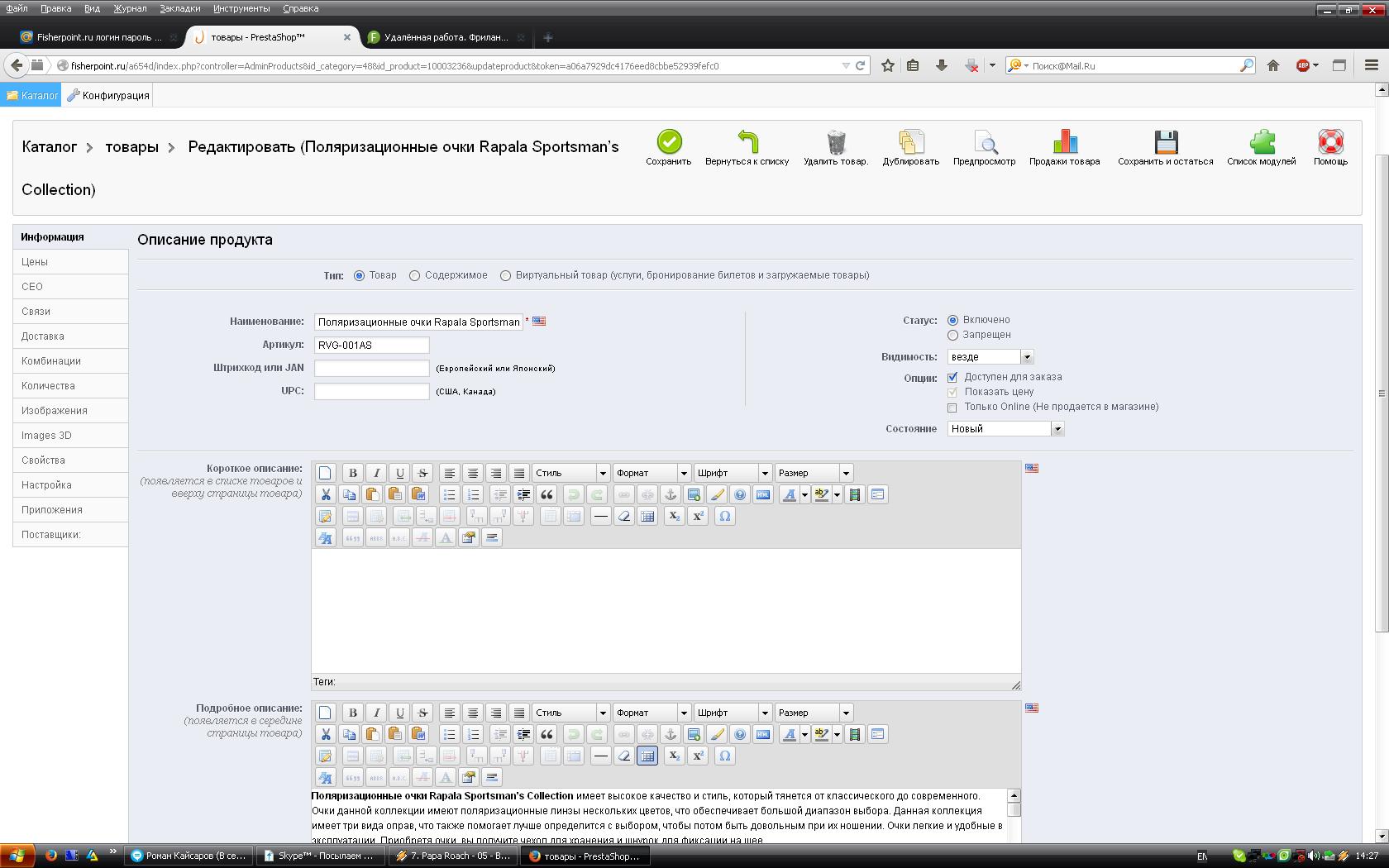Apply subscript in the short description editor
The image size is (1389, 868).
point(675,516)
